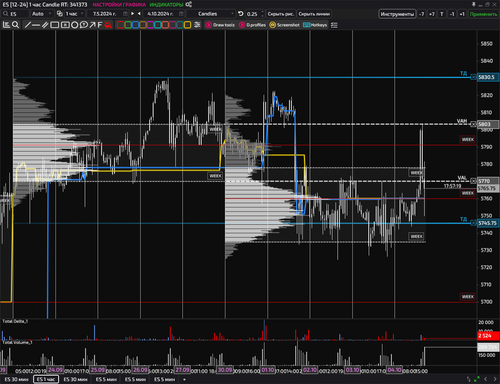This screenshot has width=500, height=384.
Task: Select the horizontal line tool
Action: pyautogui.click(x=36, y=25)
